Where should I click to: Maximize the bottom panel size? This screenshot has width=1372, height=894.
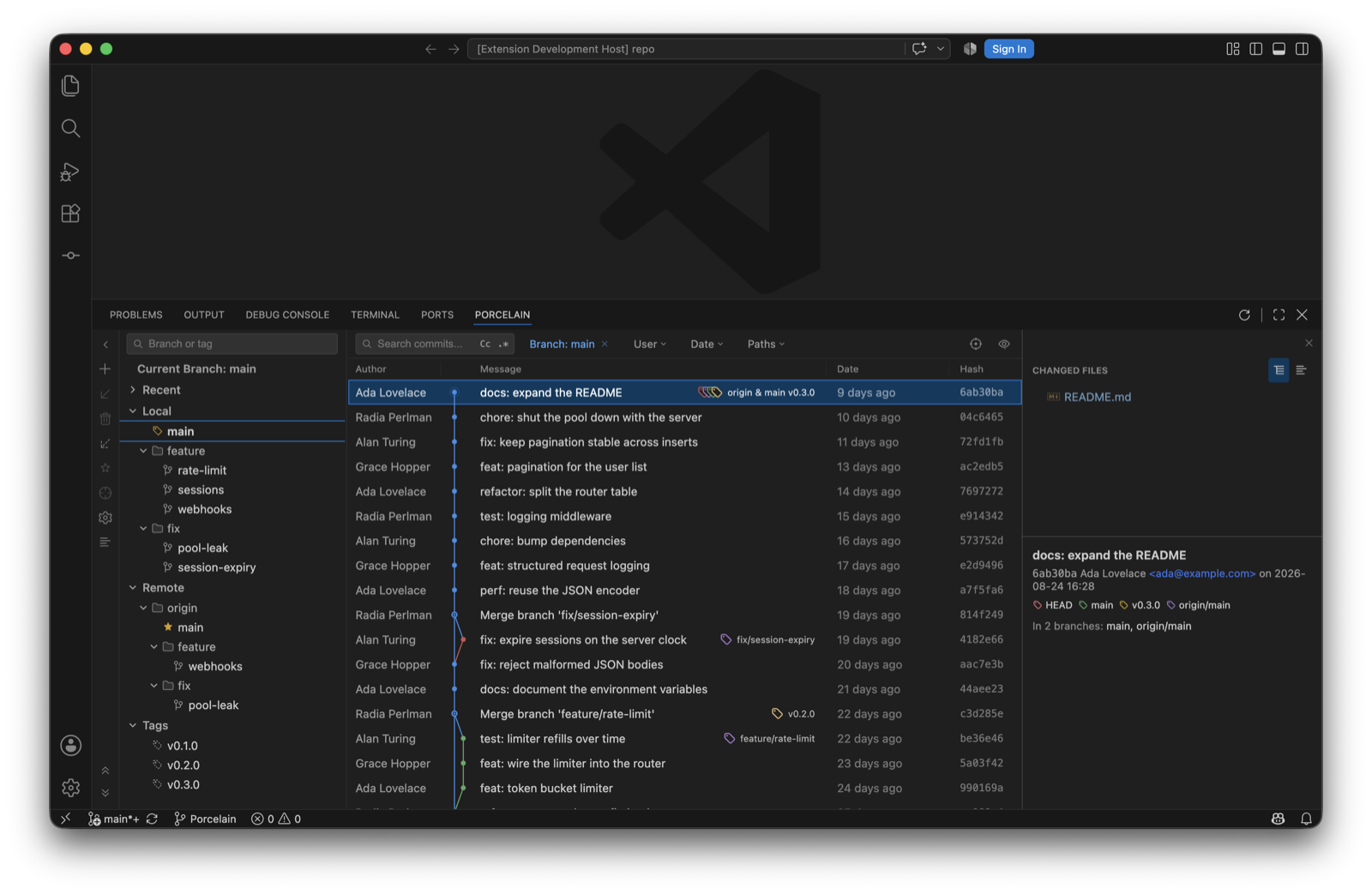coord(1279,315)
